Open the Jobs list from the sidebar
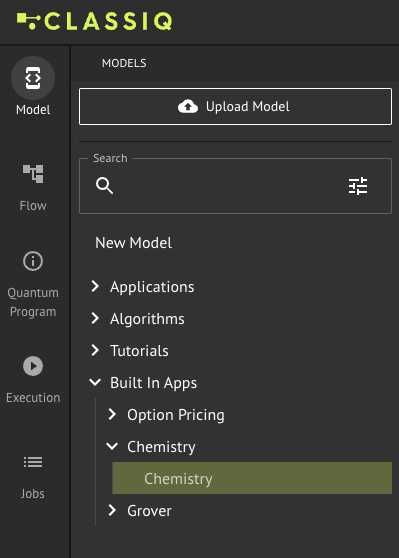The width and height of the screenshot is (399, 558). pyautogui.click(x=33, y=478)
